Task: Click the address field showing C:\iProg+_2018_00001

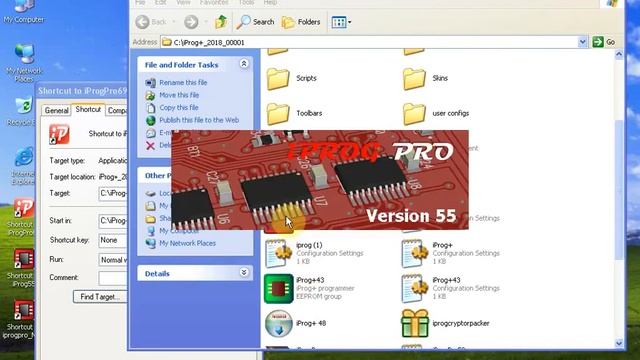Action: click(369, 42)
